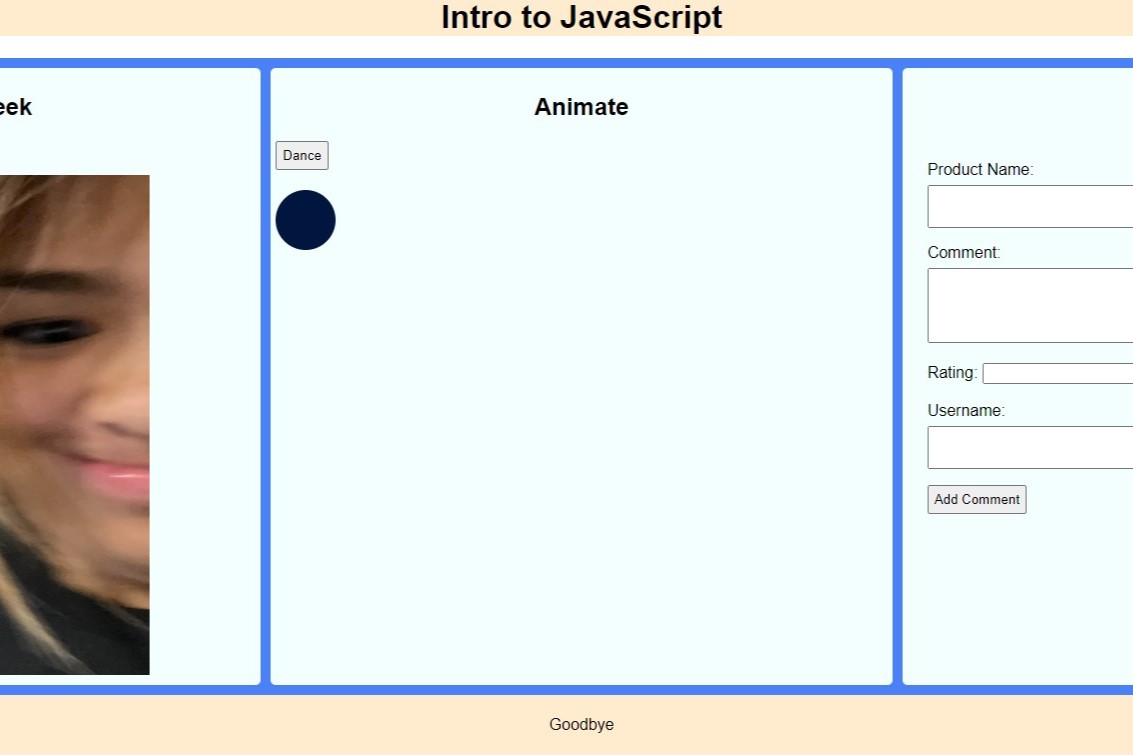Viewport: 1133px width, 755px height.
Task: Click the Goodbye footer text
Action: [582, 725]
